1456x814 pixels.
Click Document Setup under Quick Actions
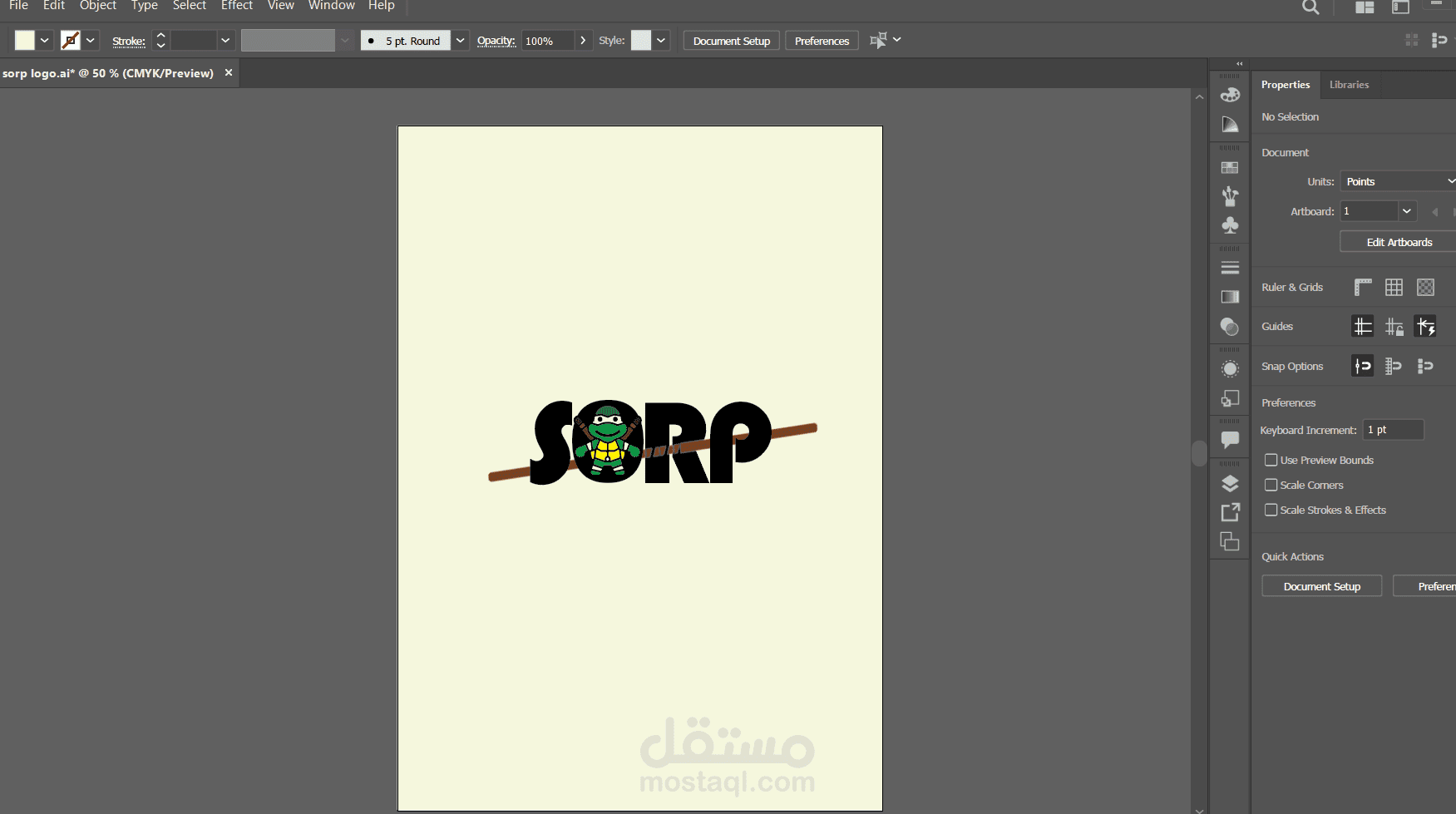[1322, 586]
